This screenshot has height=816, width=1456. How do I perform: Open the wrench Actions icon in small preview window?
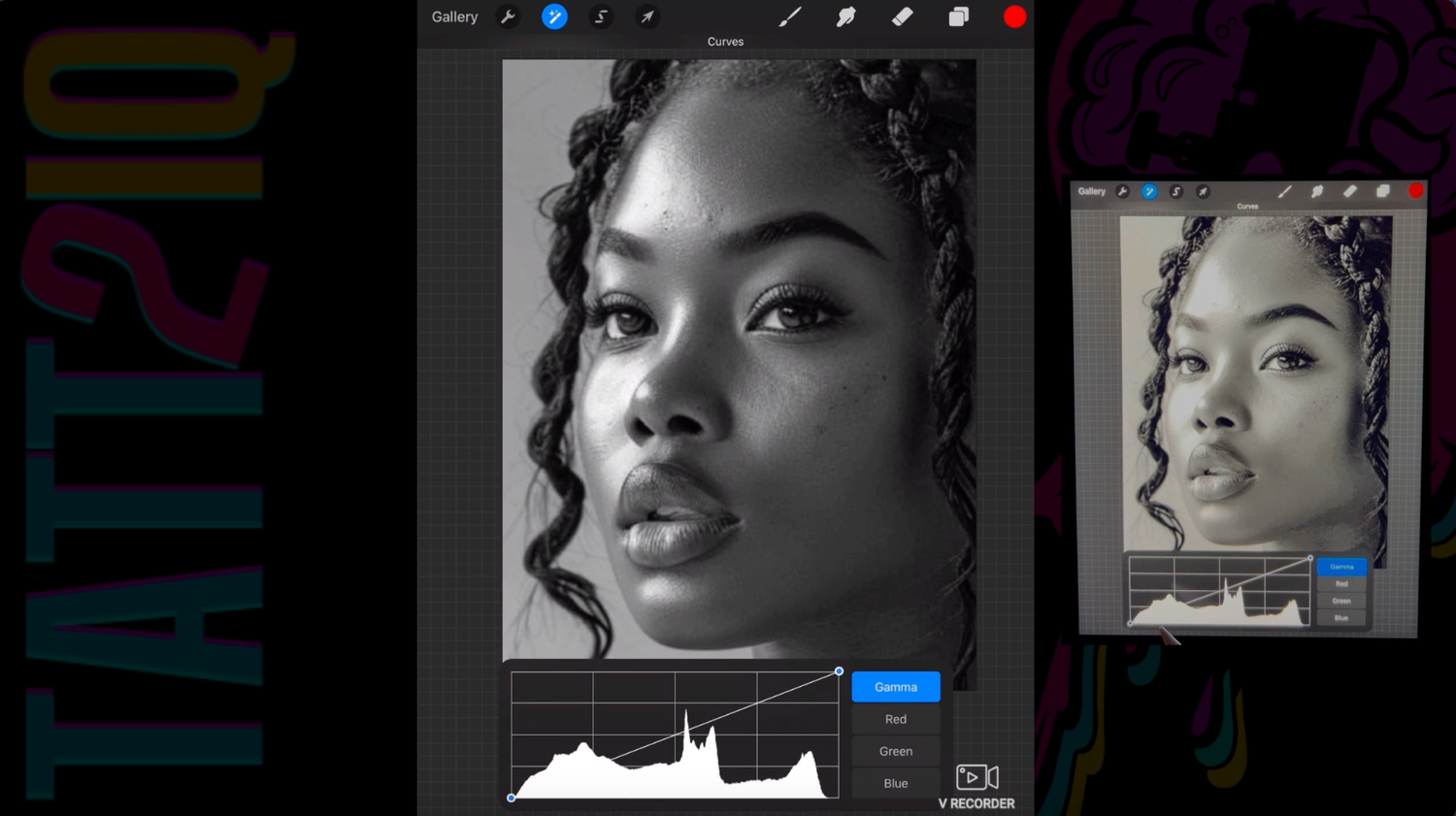(x=1123, y=192)
